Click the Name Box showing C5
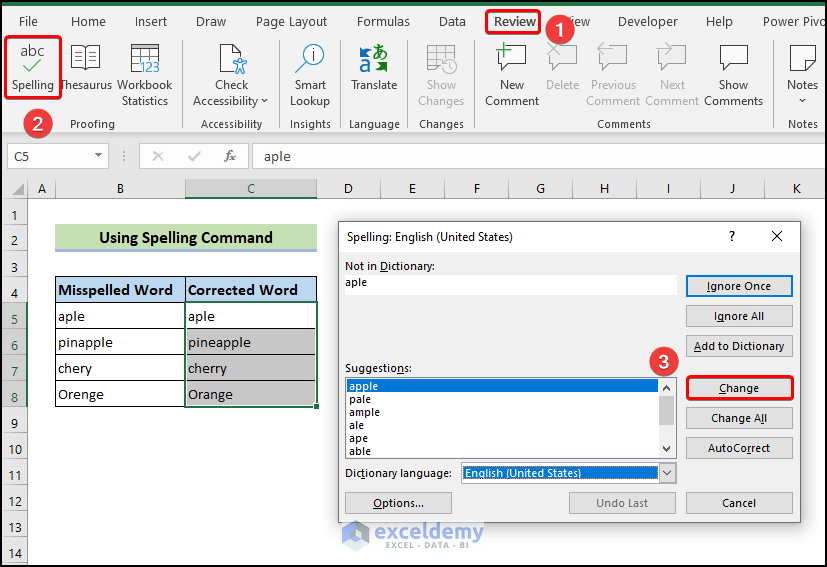The image size is (827, 567). coord(51,156)
